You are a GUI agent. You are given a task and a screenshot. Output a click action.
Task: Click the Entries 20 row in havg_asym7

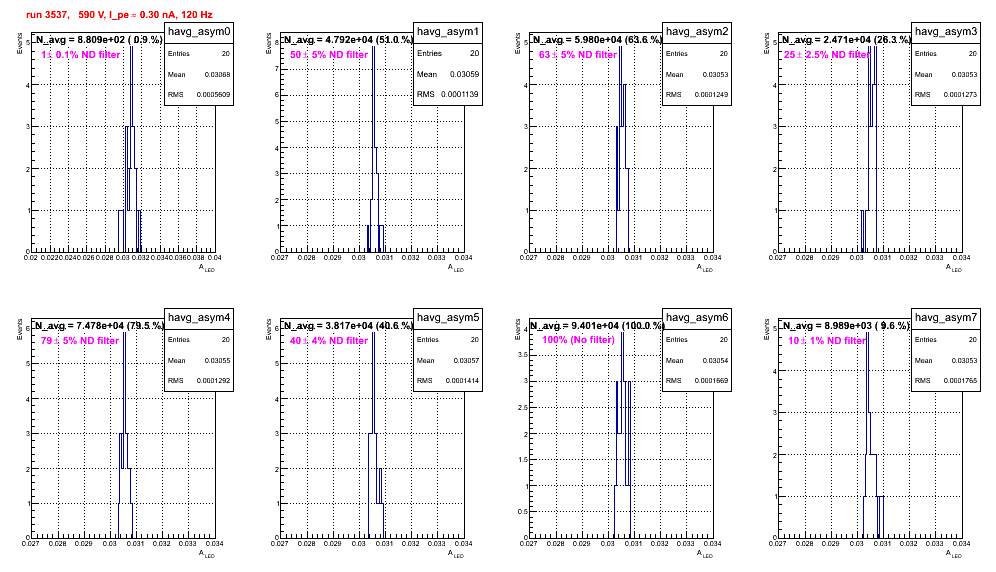pos(946,339)
